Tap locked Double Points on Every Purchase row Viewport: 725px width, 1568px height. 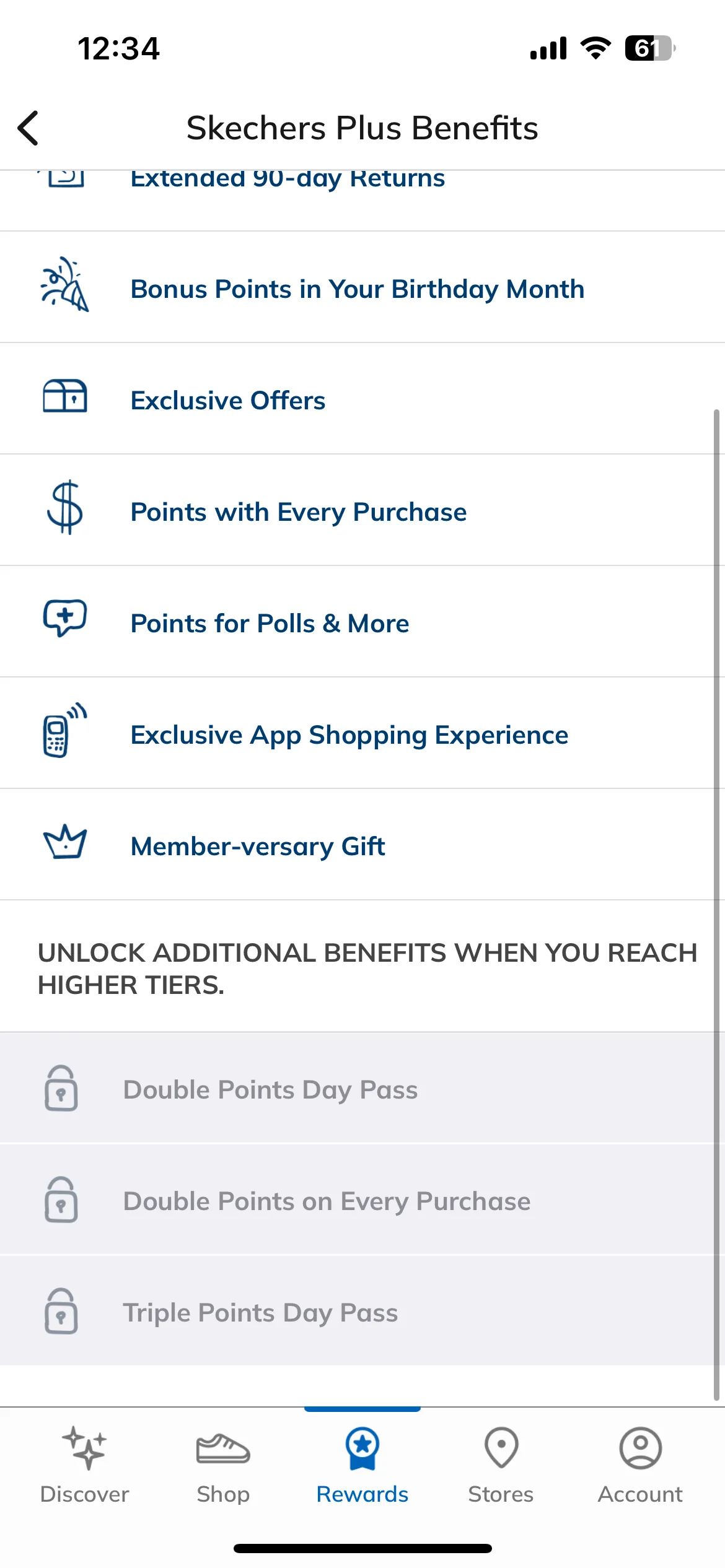362,1200
